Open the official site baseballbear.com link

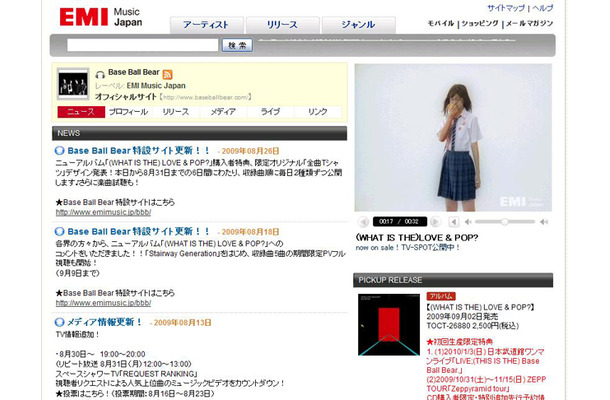coord(205,97)
